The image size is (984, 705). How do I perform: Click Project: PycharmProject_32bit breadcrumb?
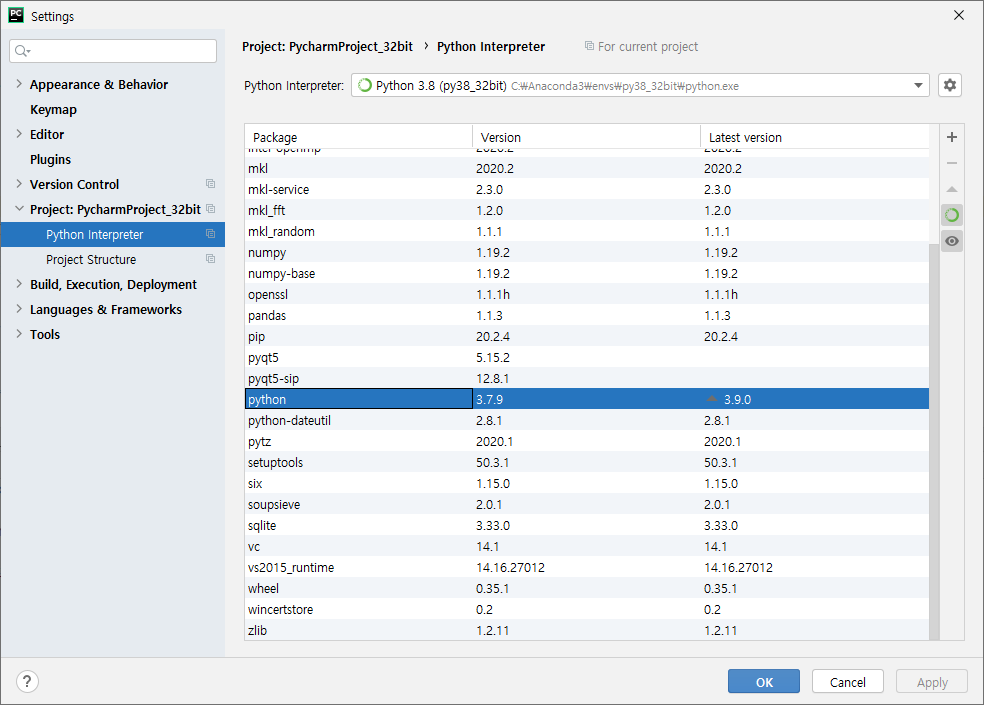tap(328, 46)
